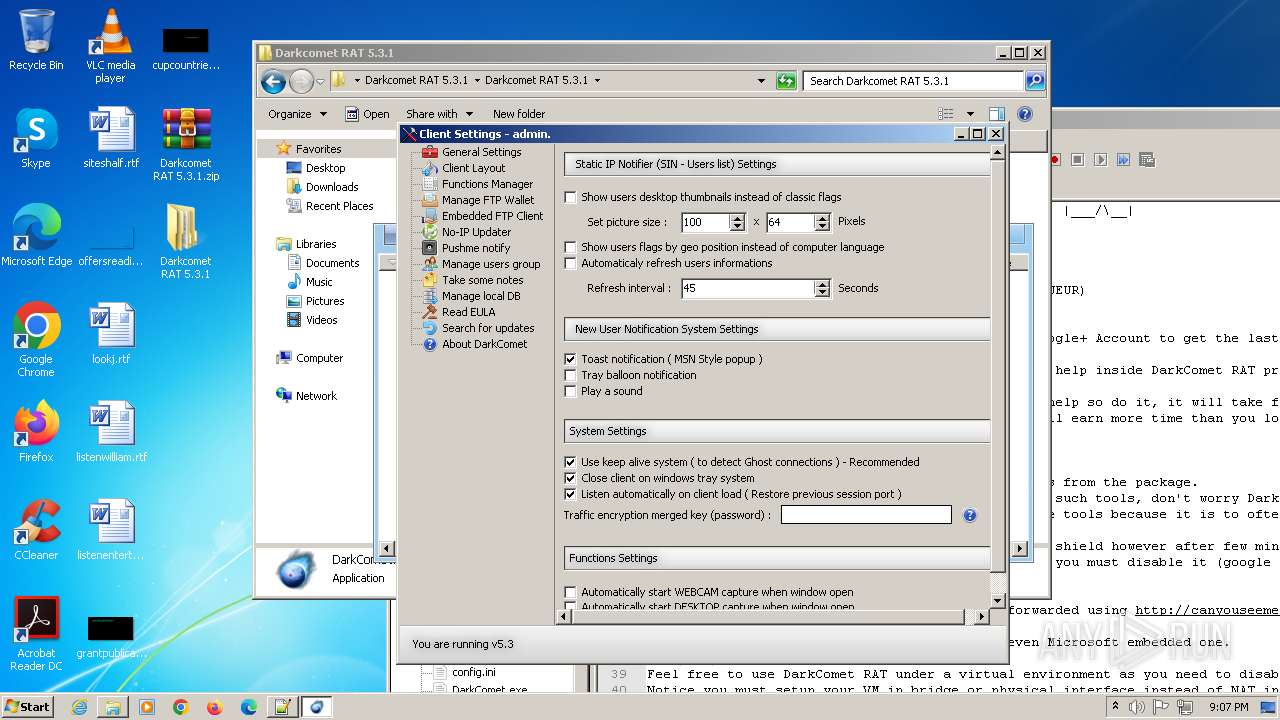This screenshot has width=1280, height=720.
Task: Open Acrobat Reader DC desktop icon
Action: coord(36,634)
